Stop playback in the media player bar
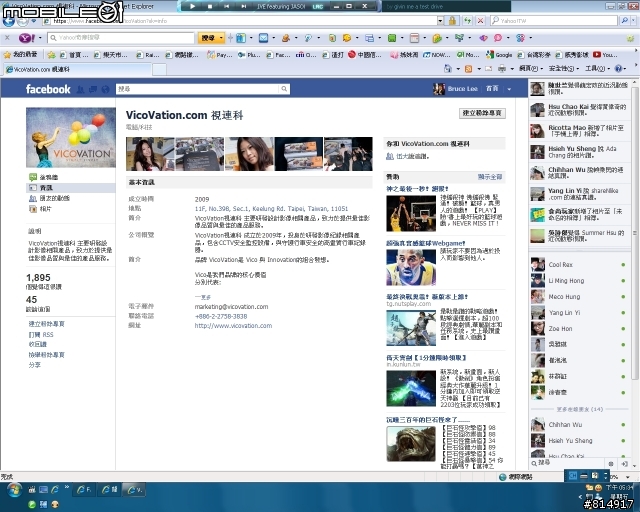Image resolution: width=640 pixels, height=512 pixels. point(210,6)
